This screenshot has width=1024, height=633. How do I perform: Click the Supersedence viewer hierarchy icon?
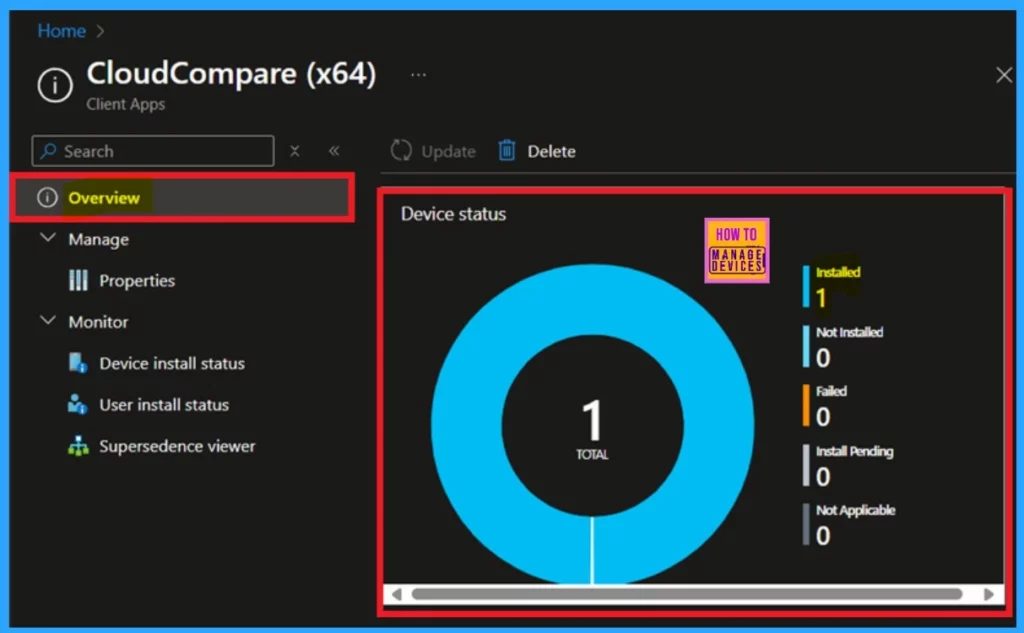(x=78, y=446)
